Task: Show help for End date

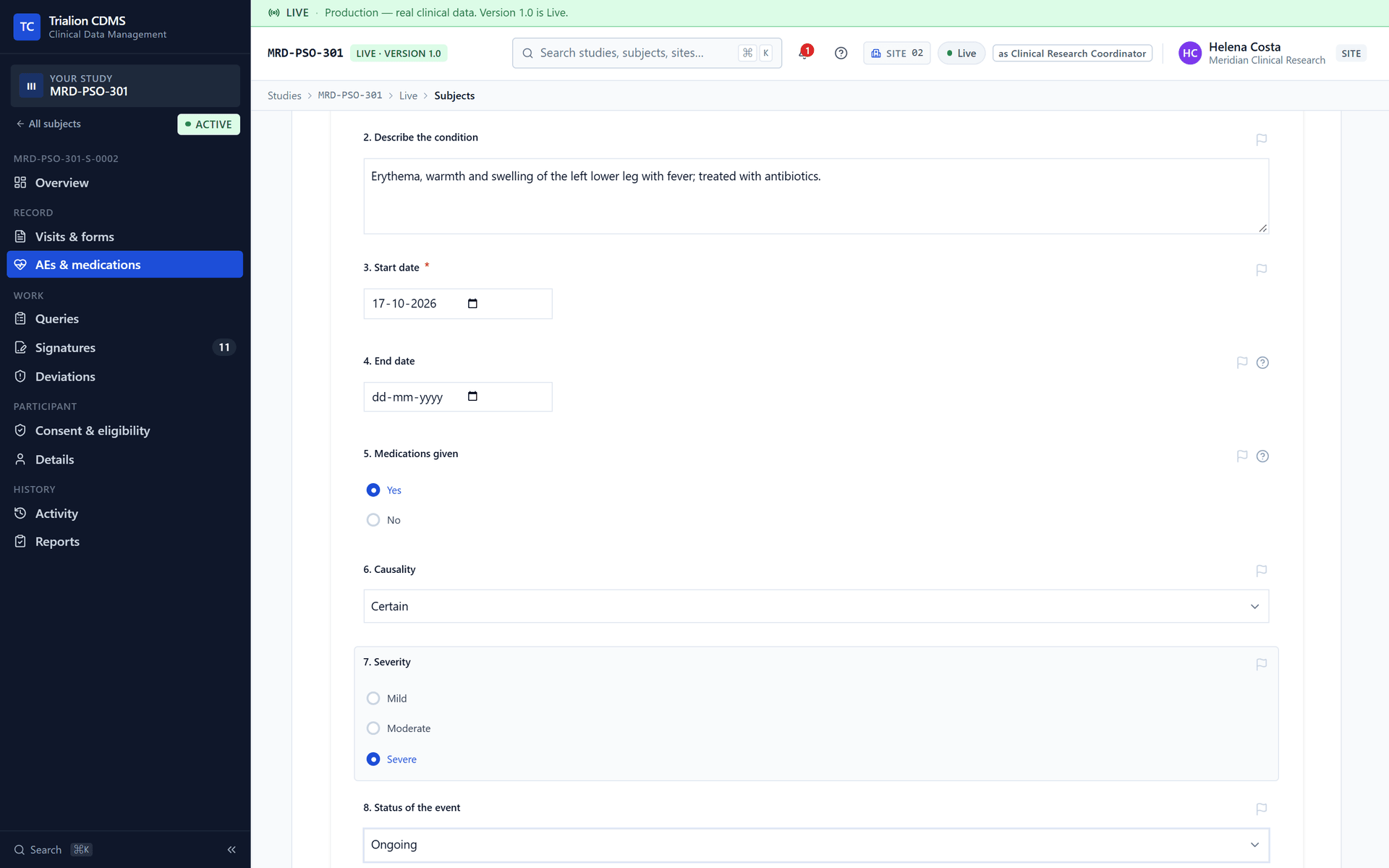Action: (x=1262, y=362)
